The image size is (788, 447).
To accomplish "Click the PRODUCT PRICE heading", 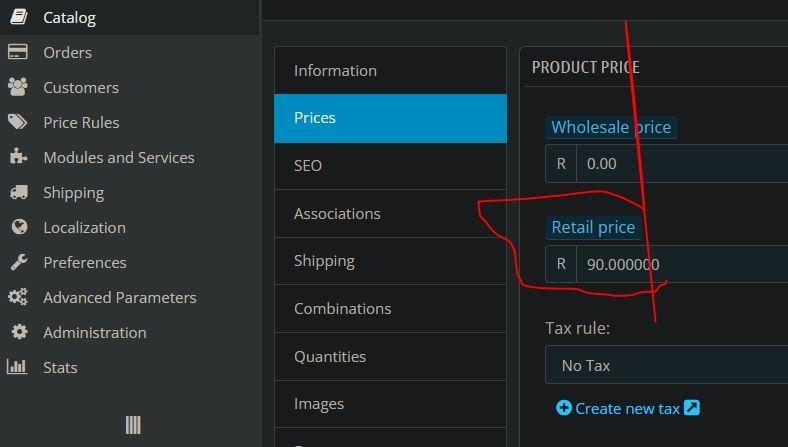I will [585, 67].
